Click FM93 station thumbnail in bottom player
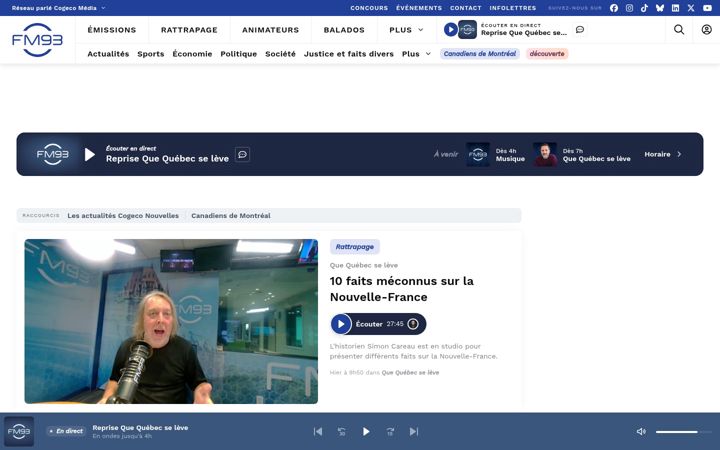The height and width of the screenshot is (450, 720). (19, 432)
